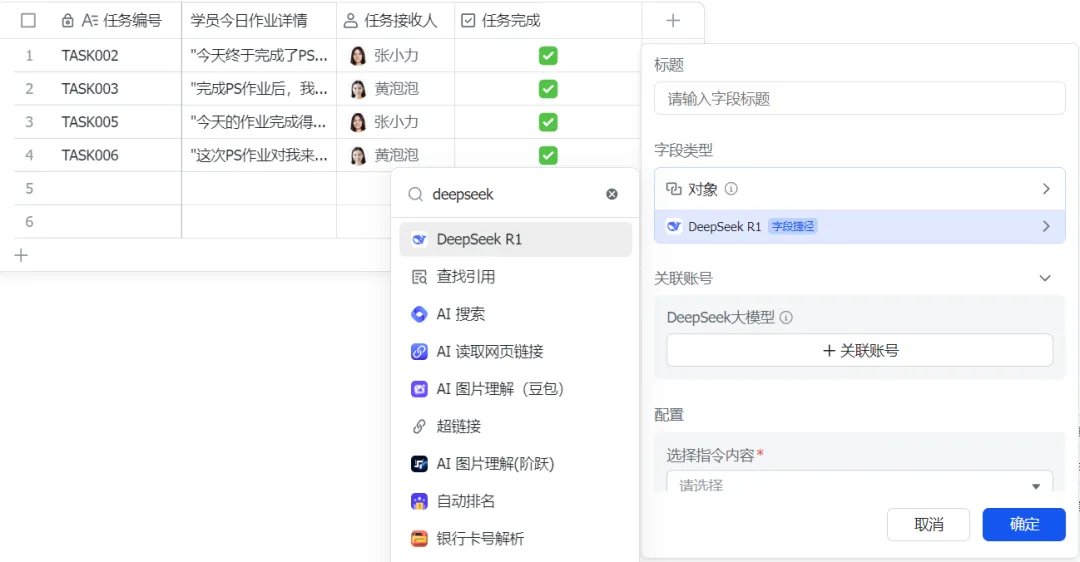Image resolution: width=1080 pixels, height=562 pixels.
Task: Click the 取消 button
Action: pyautogui.click(x=928, y=525)
